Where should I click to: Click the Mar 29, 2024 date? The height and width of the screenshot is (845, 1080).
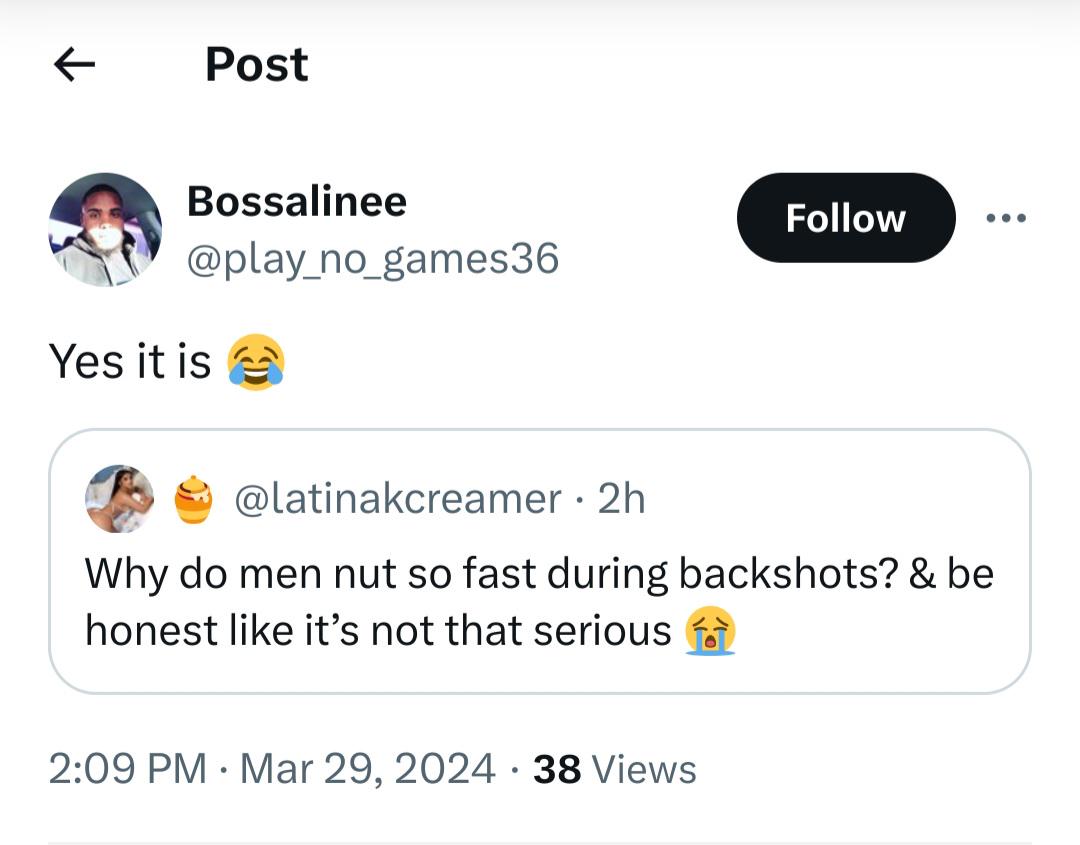(368, 769)
